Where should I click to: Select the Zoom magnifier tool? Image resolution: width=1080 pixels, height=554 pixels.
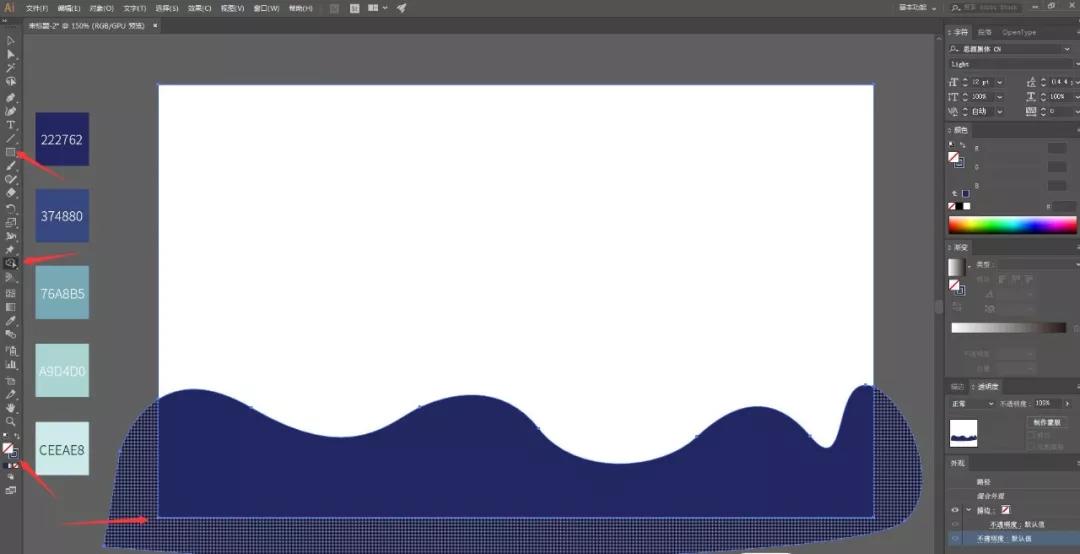tap(11, 422)
